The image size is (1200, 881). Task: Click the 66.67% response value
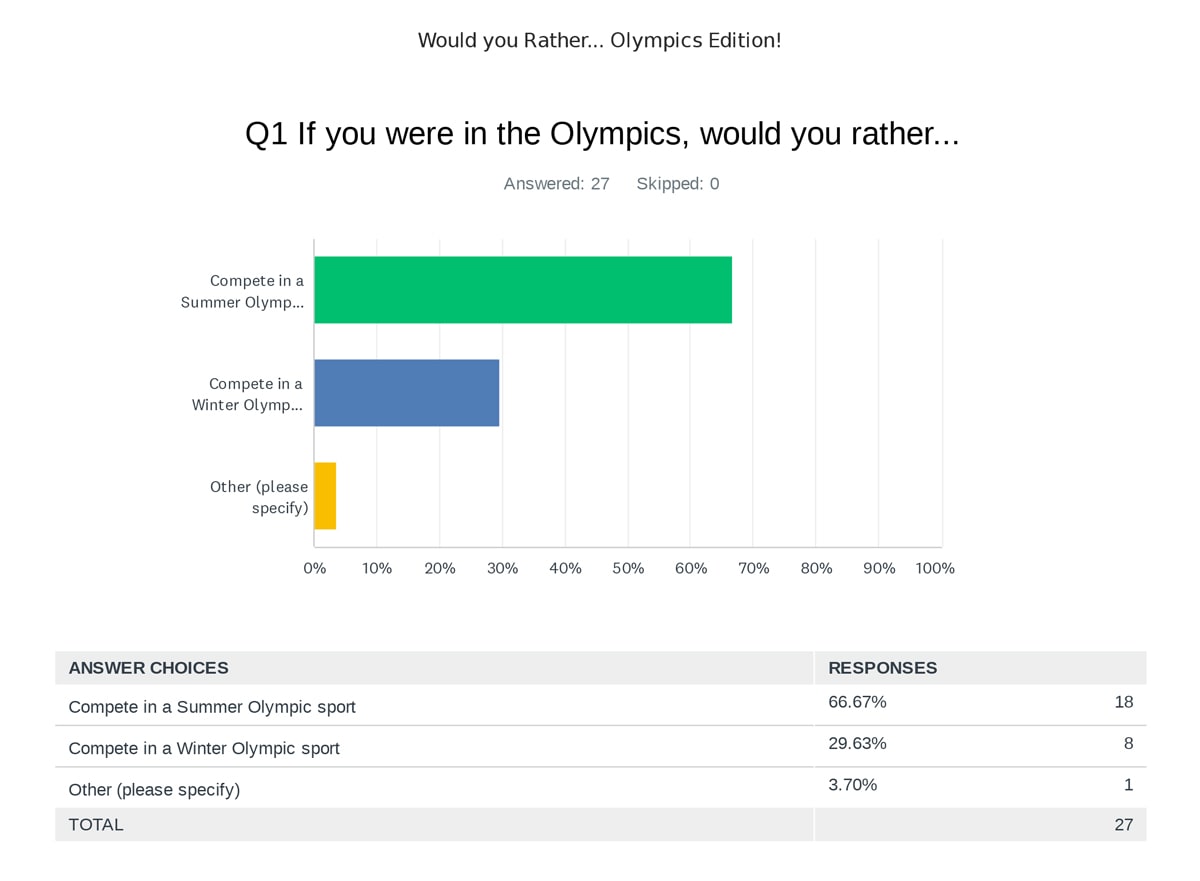[x=858, y=702]
